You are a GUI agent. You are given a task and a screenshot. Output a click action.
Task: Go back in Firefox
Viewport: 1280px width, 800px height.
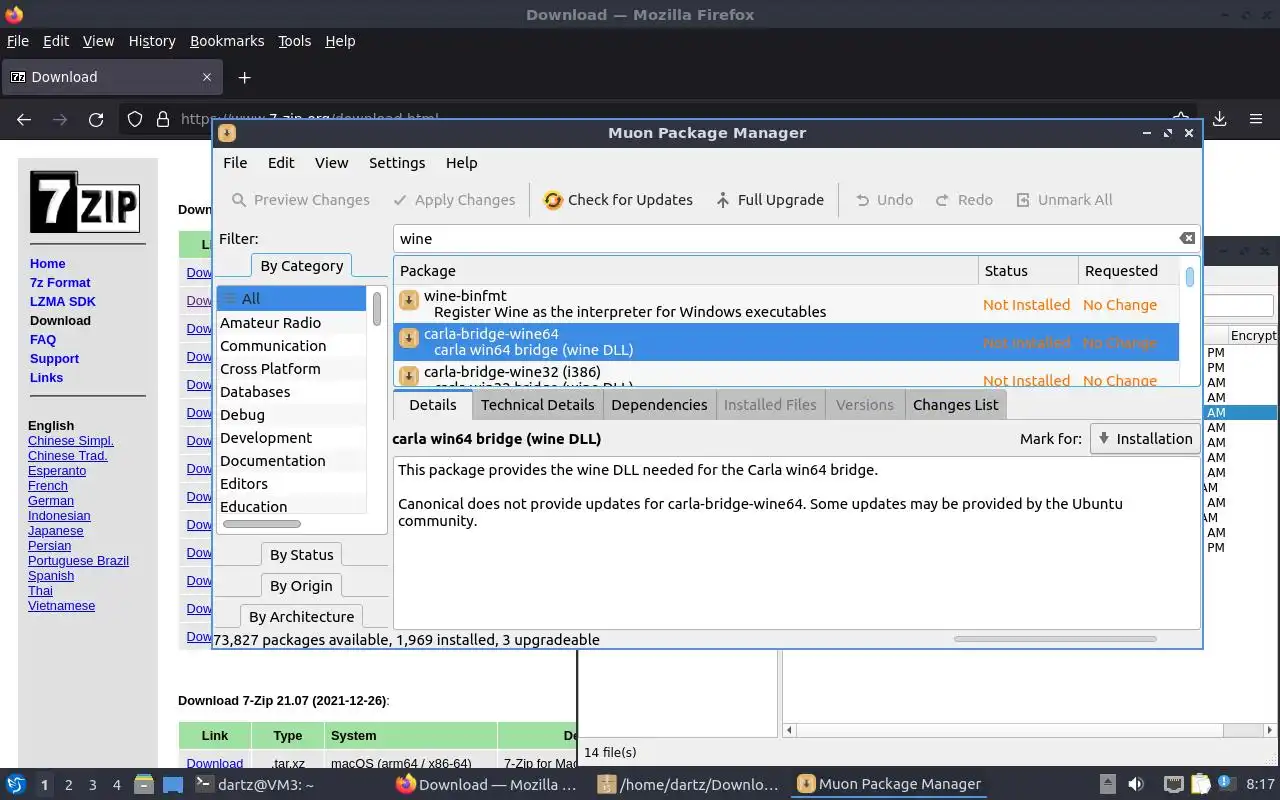pyautogui.click(x=24, y=119)
